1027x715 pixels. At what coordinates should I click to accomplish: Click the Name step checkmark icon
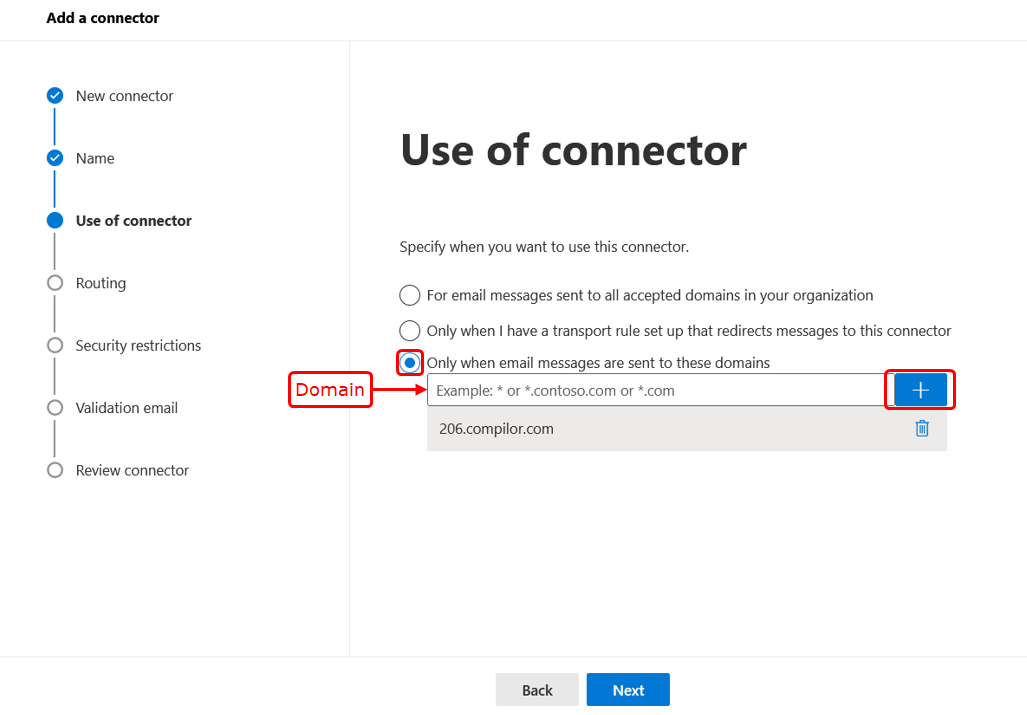pyautogui.click(x=55, y=158)
